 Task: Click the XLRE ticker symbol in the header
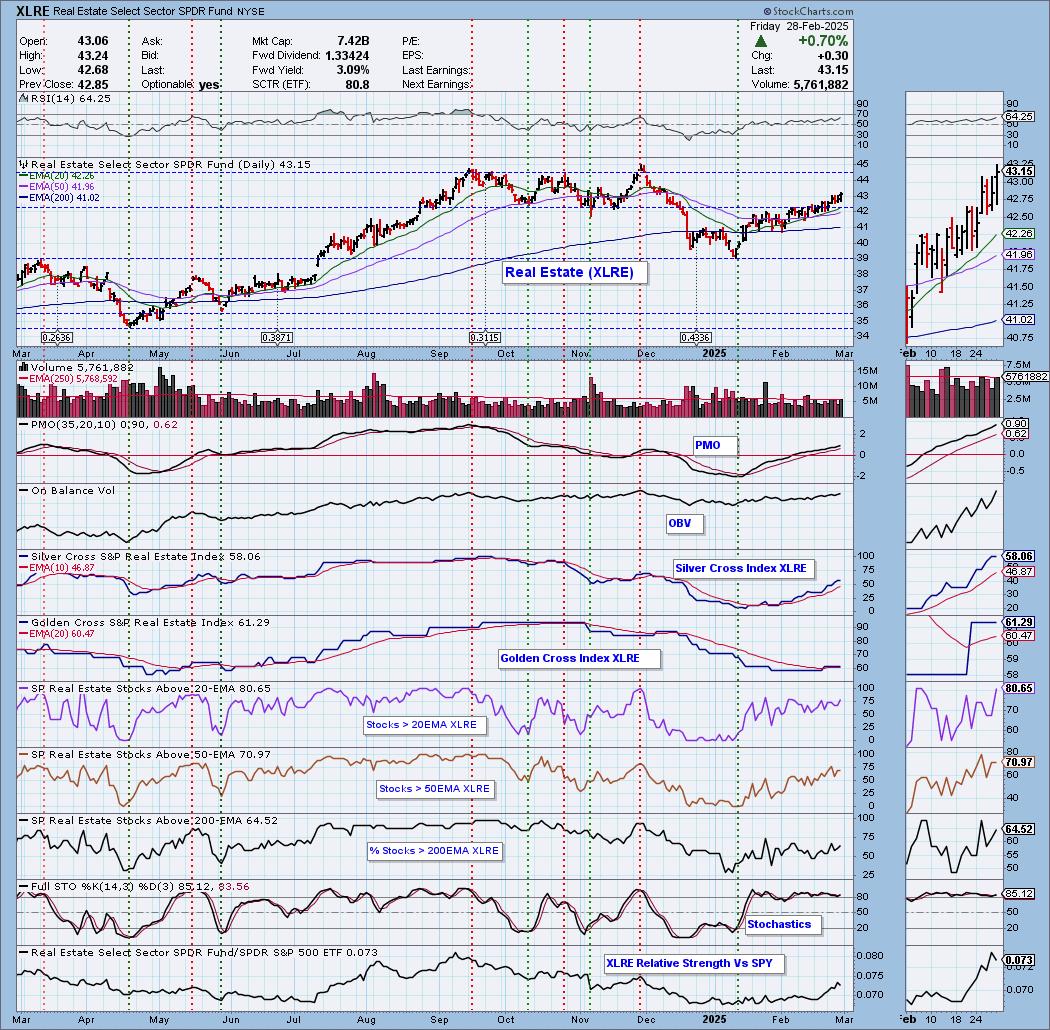click(x=32, y=11)
